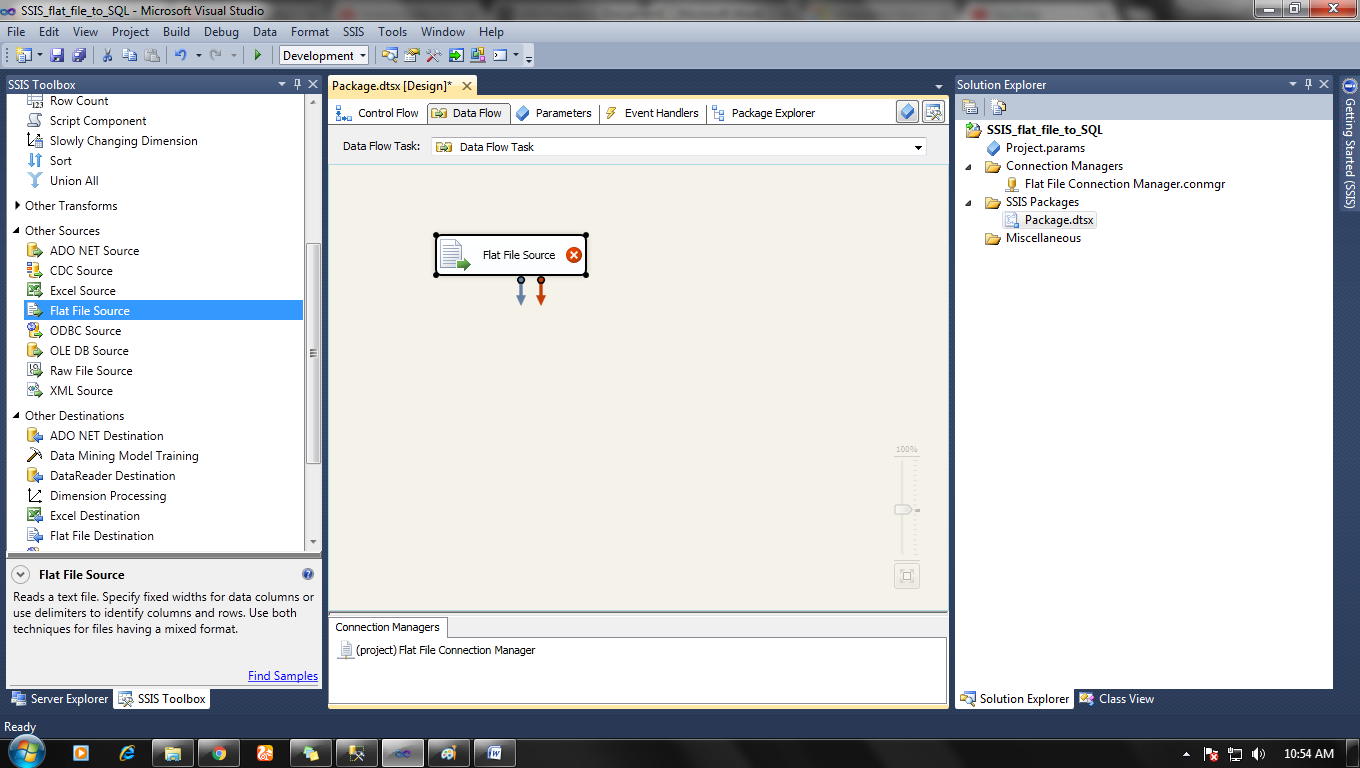Open the SSIS Toolbox window position dropdown
This screenshot has height=768, width=1360.
click(282, 84)
